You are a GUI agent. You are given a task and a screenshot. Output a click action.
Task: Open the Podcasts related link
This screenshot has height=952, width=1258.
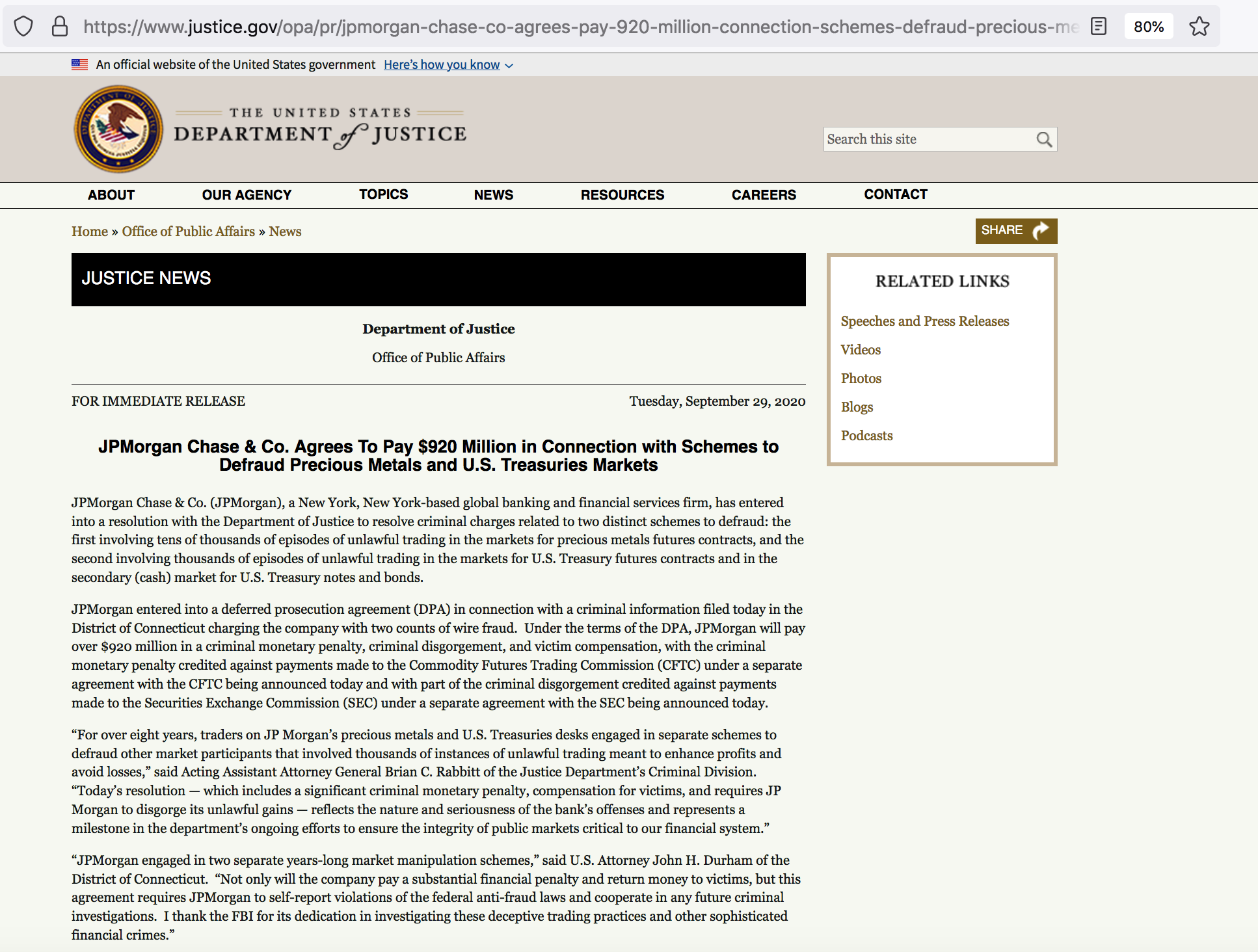[866, 436]
